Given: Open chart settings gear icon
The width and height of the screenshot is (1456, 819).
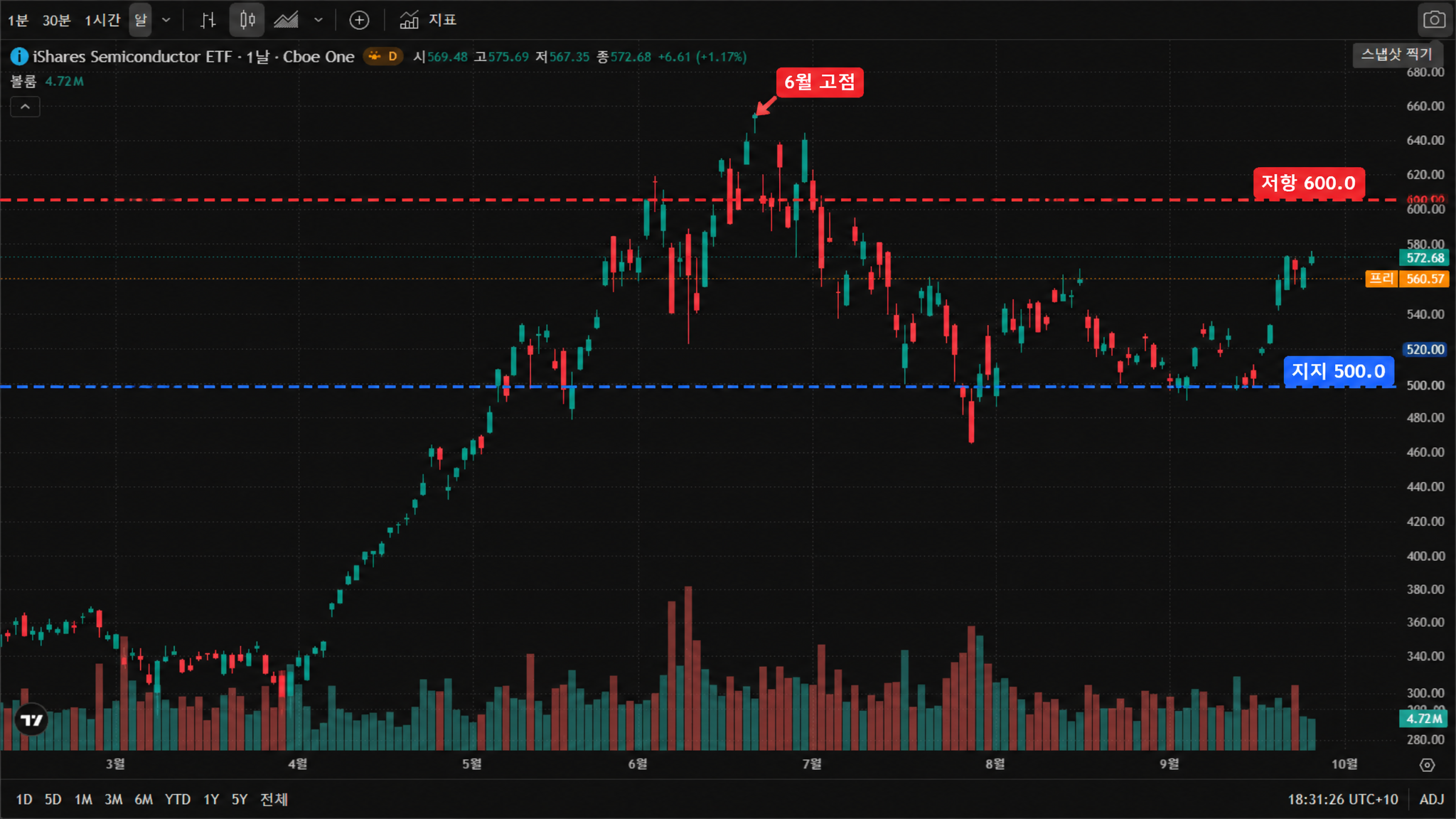Looking at the screenshot, I should click(1427, 765).
